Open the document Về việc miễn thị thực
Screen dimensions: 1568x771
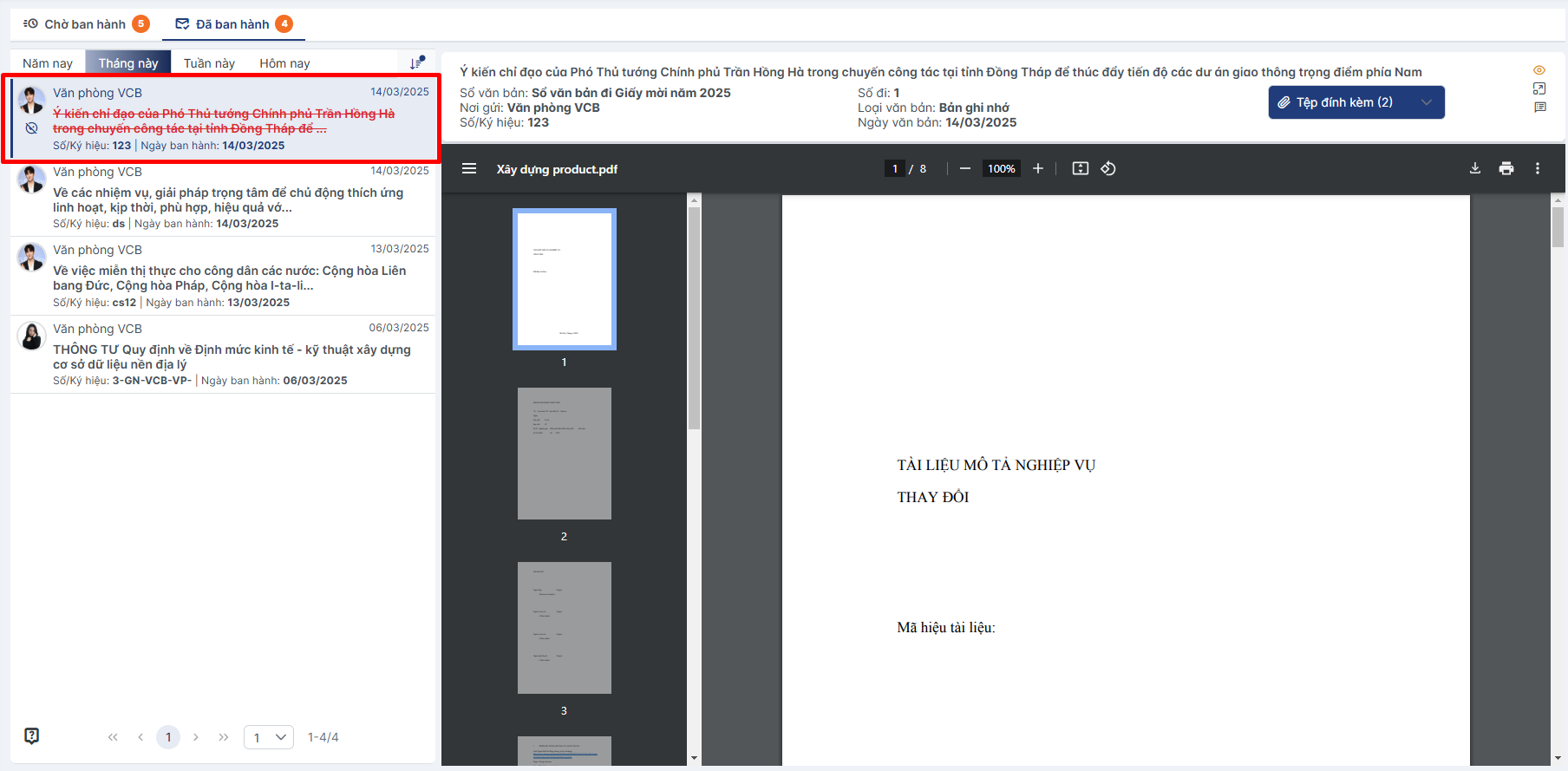click(x=223, y=276)
